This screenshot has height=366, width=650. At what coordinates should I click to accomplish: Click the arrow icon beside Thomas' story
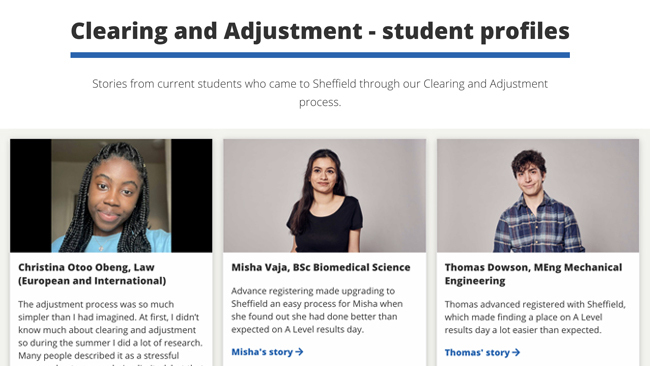[516, 352]
